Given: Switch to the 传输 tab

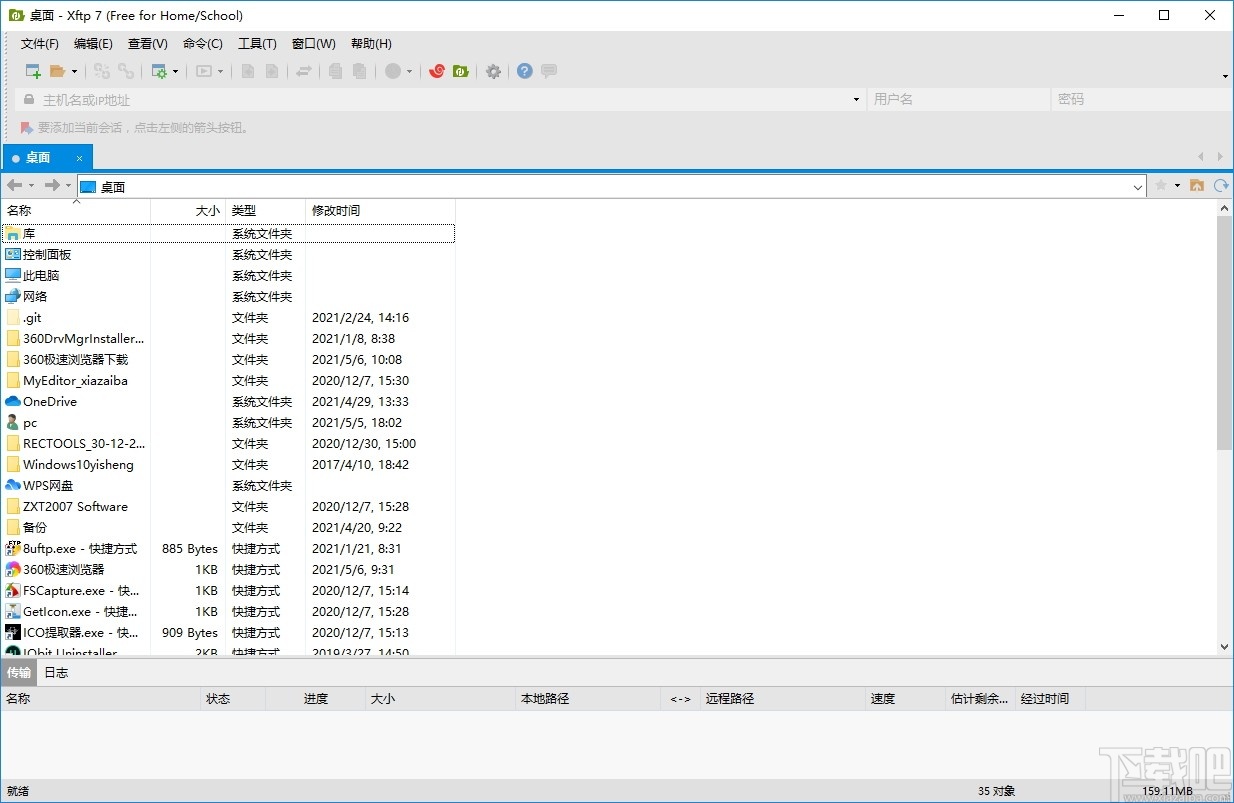Looking at the screenshot, I should (18, 672).
